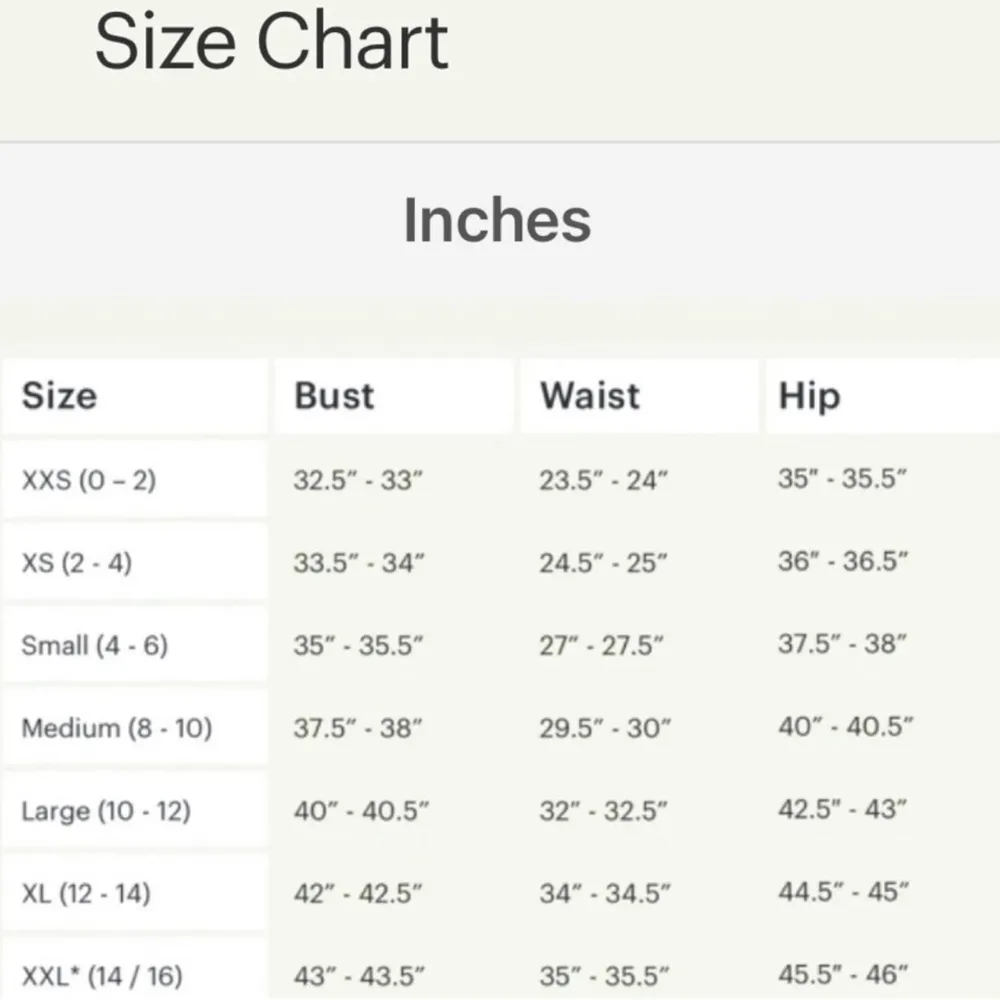Viewport: 1000px width, 1000px height.
Task: Choose the Medium (8 - 10) size label
Action: [x=117, y=728]
